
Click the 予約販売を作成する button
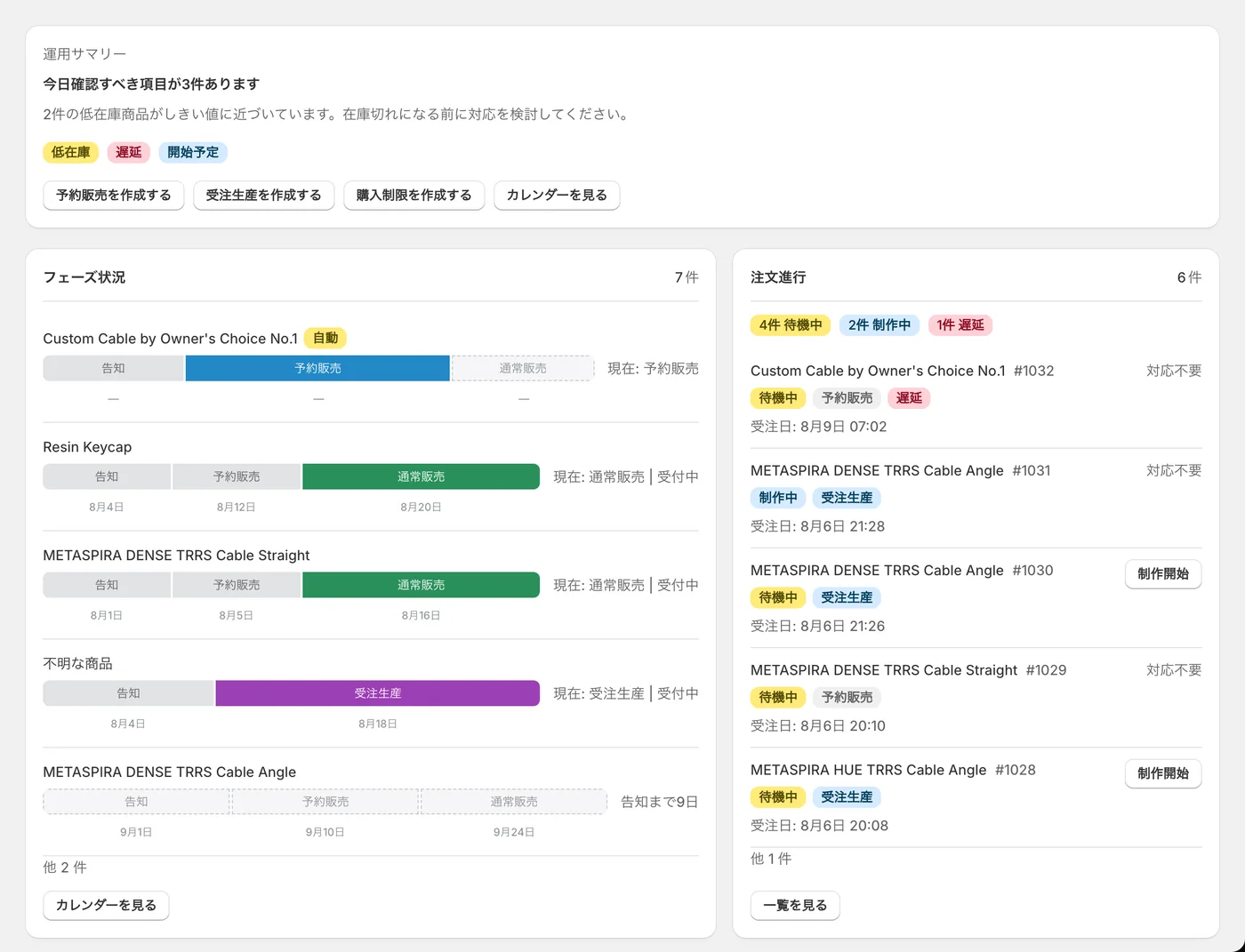click(x=114, y=195)
